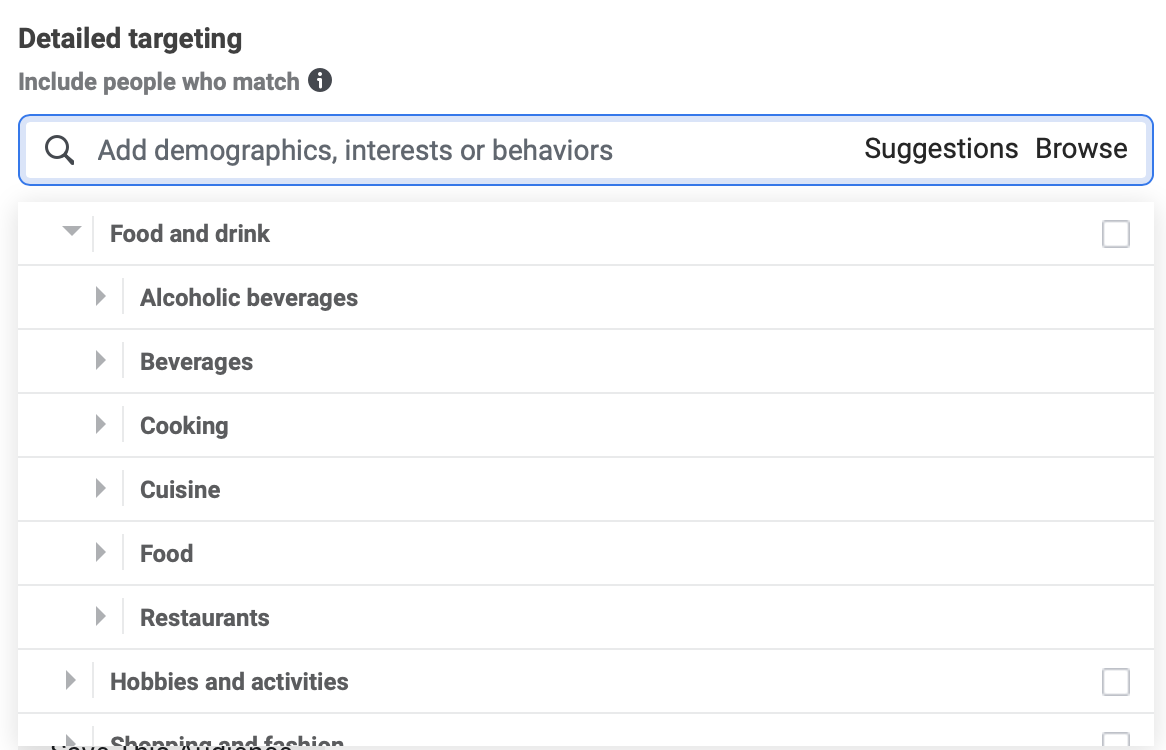The width and height of the screenshot is (1166, 750).
Task: Select the Cooking row label
Action: pyautogui.click(x=184, y=426)
